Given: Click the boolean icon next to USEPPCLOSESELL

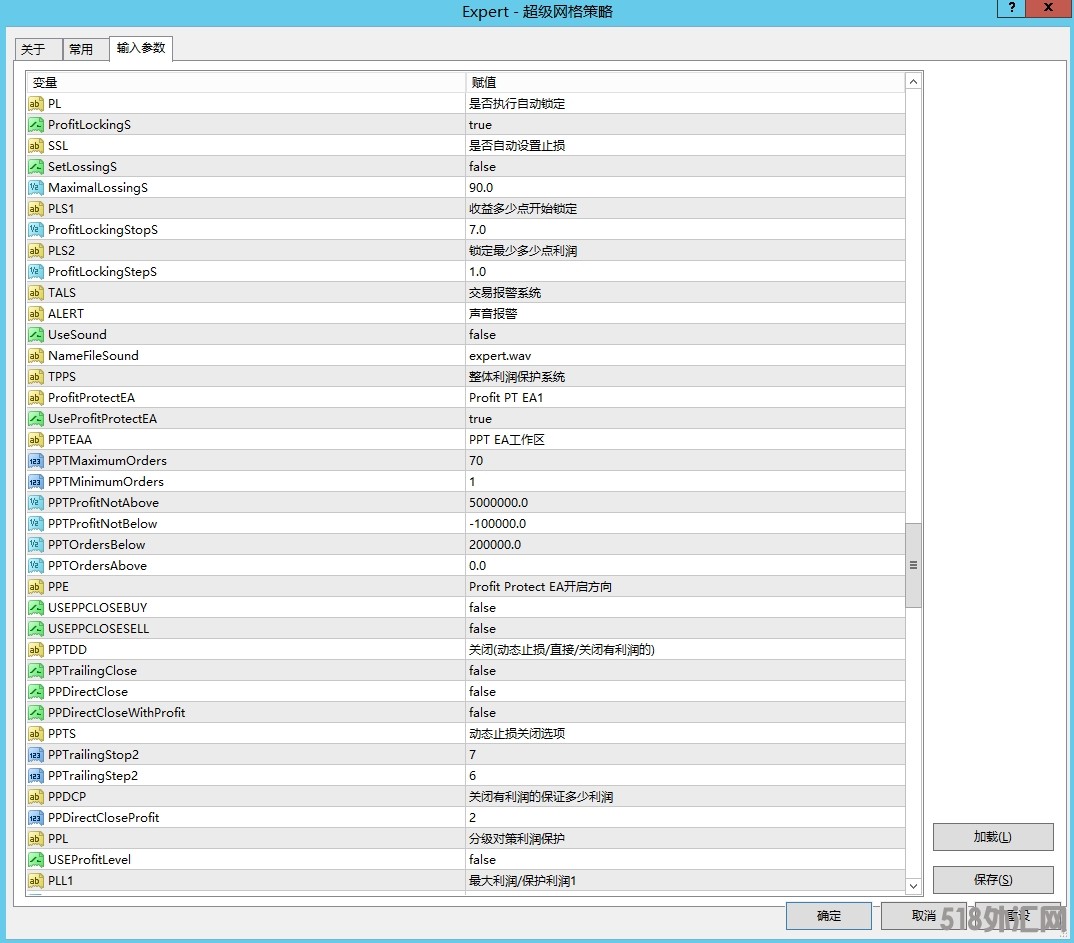Looking at the screenshot, I should (x=36, y=629).
